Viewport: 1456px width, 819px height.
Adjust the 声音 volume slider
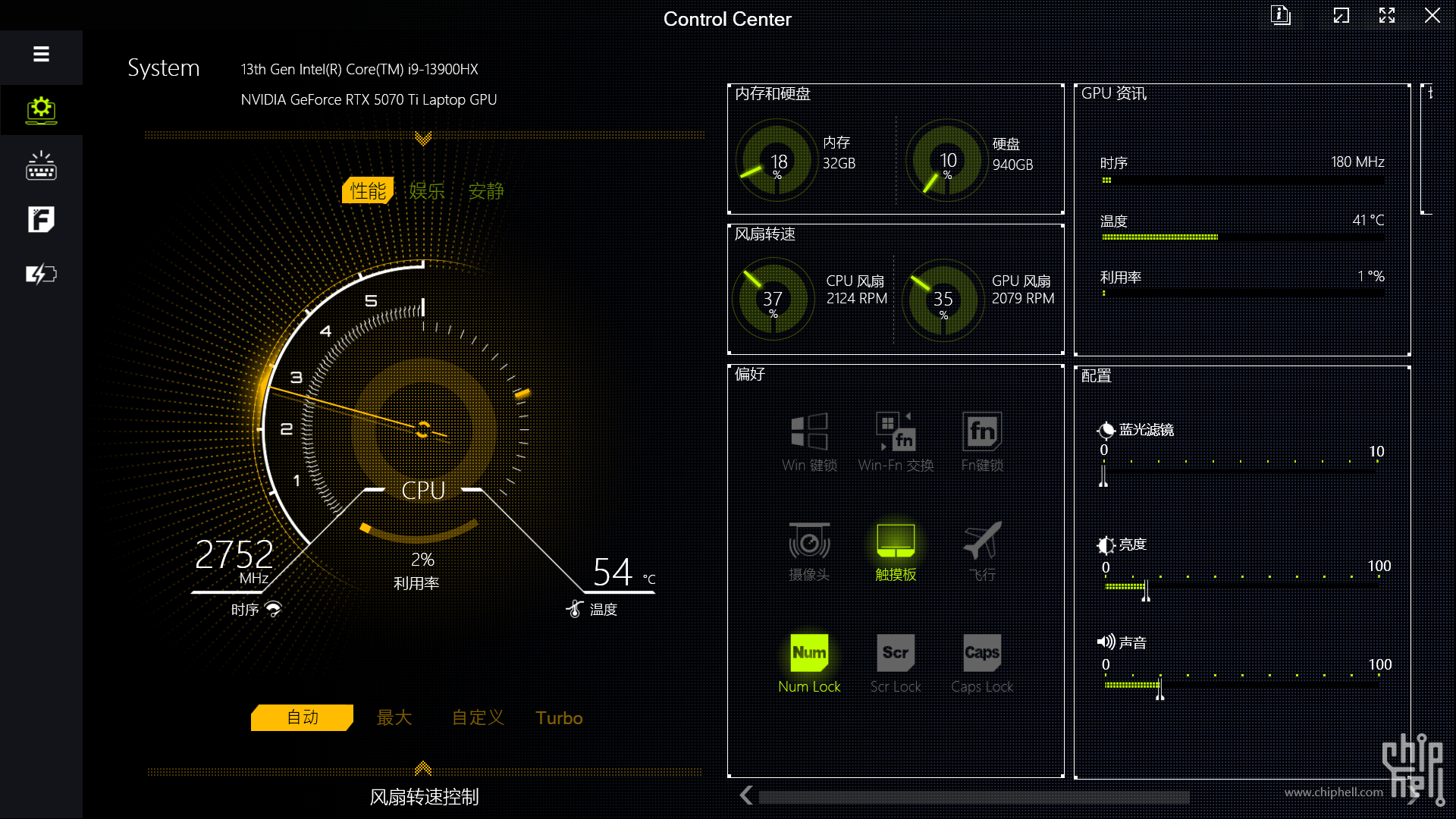(1240, 686)
